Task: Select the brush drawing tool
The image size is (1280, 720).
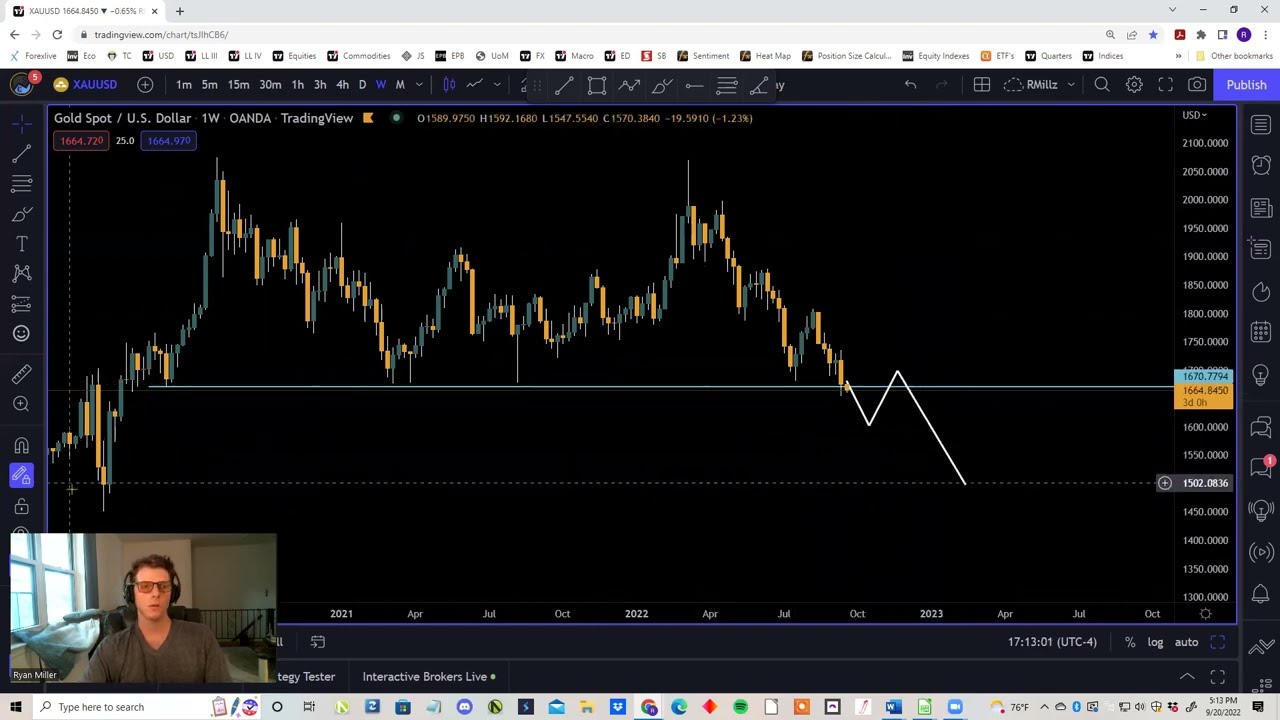Action: 21,214
